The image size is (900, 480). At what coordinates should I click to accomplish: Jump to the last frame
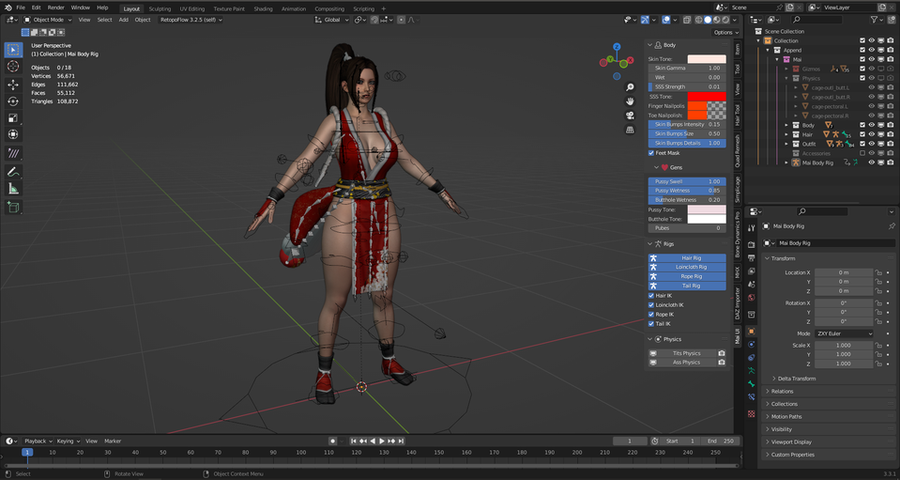pos(401,441)
